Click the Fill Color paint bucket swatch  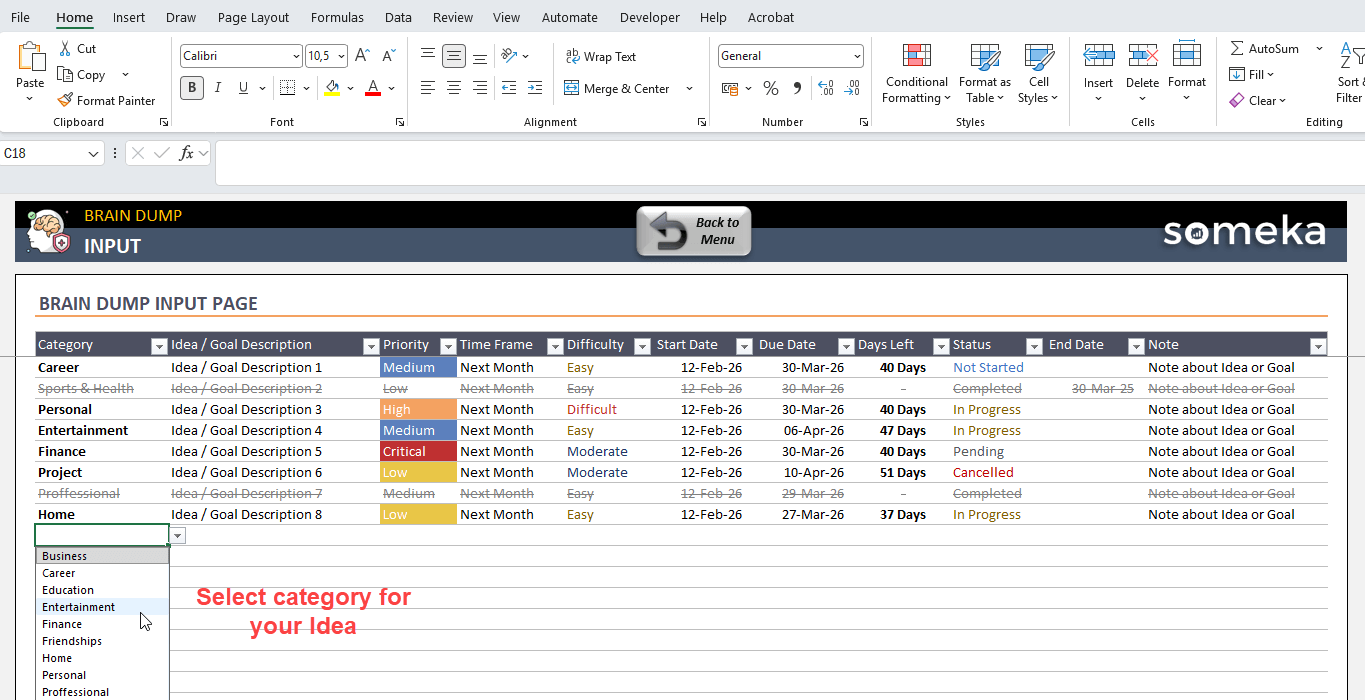click(332, 88)
